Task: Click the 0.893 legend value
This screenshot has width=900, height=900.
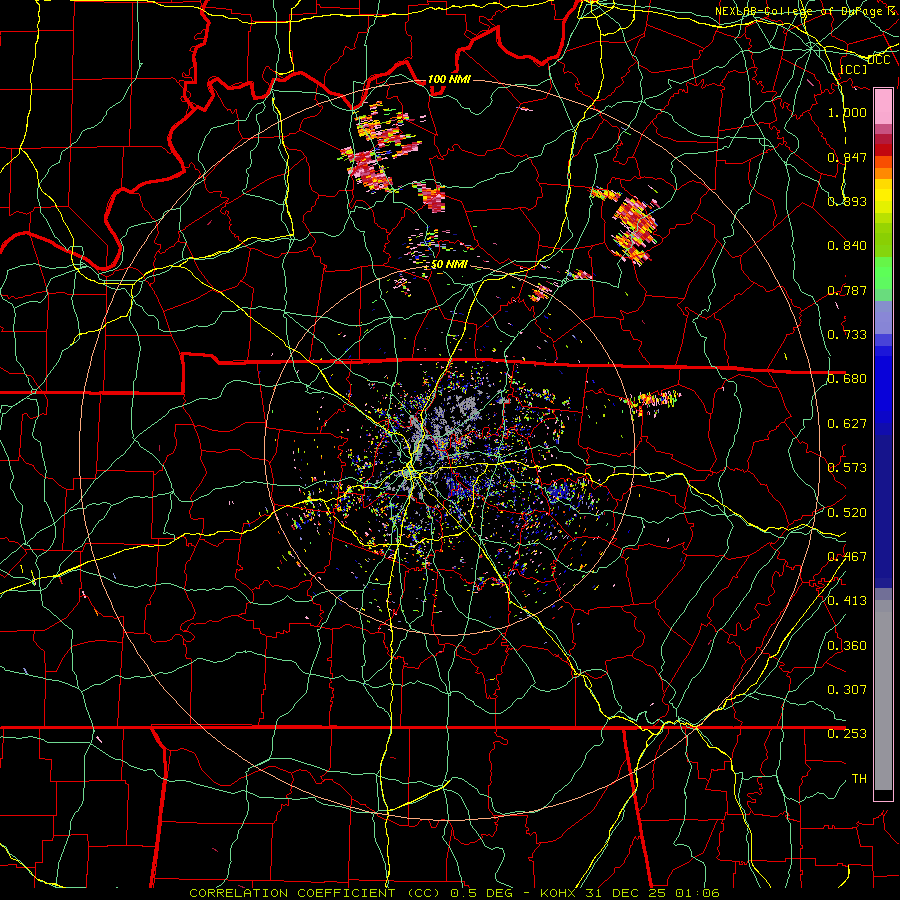Action: pos(847,201)
